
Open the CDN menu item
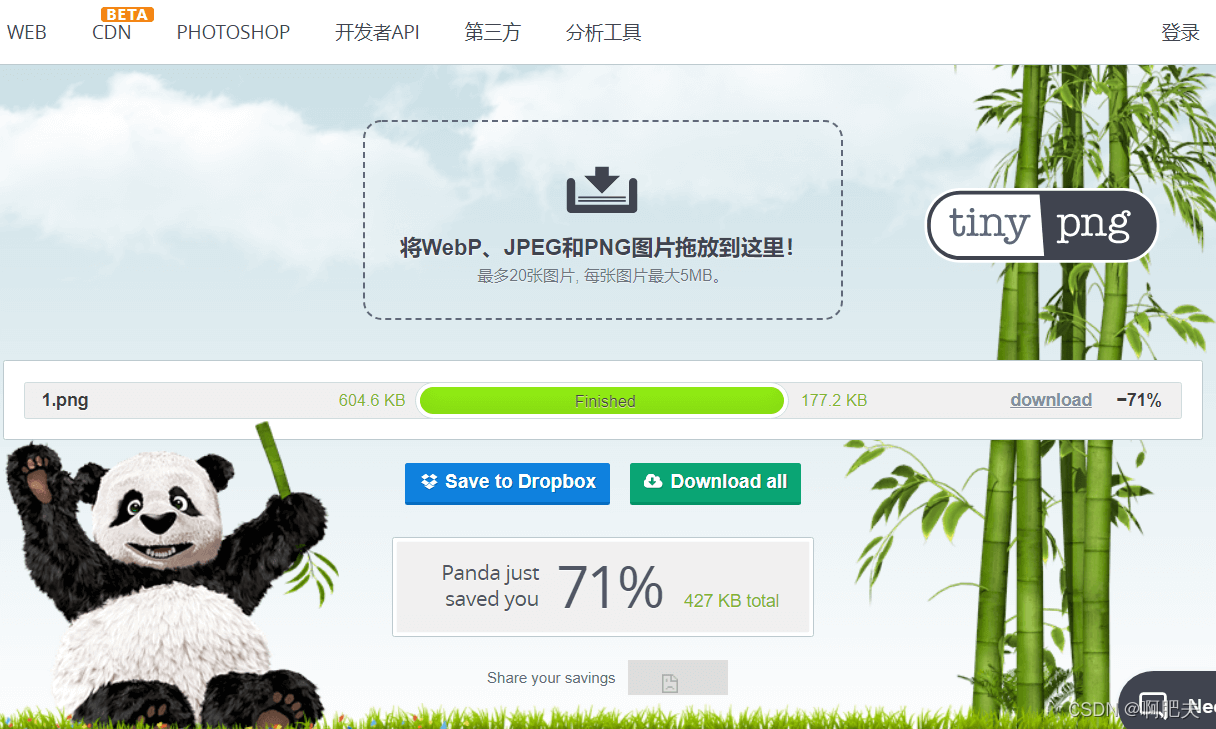111,32
